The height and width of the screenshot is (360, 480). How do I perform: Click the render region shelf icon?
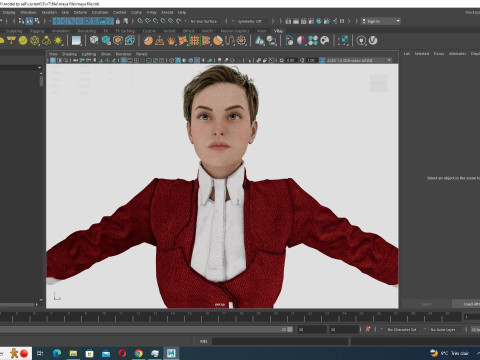[x=343, y=41]
